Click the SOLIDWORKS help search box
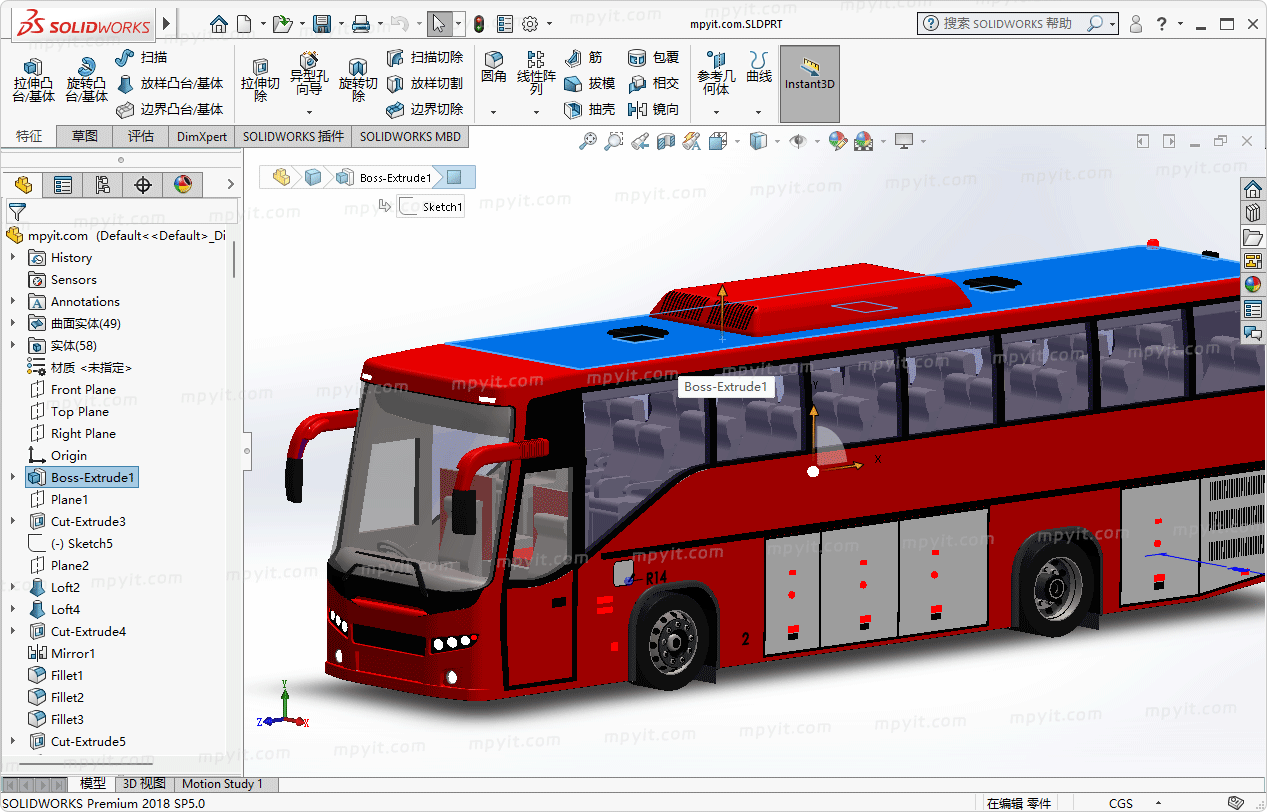This screenshot has height=812, width=1267. [x=1018, y=23]
